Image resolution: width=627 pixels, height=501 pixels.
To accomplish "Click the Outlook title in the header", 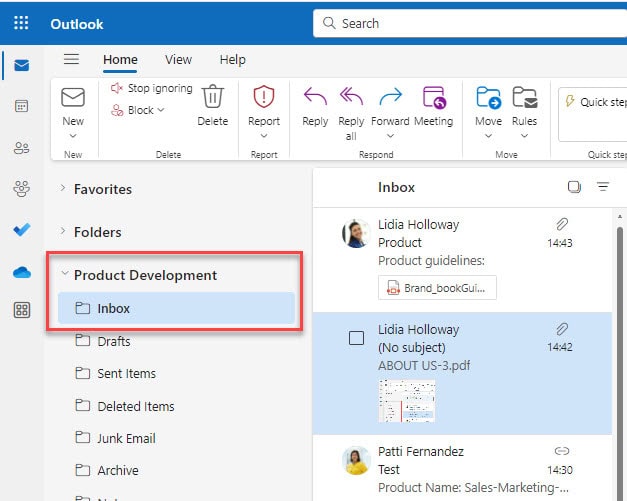I will tap(77, 24).
